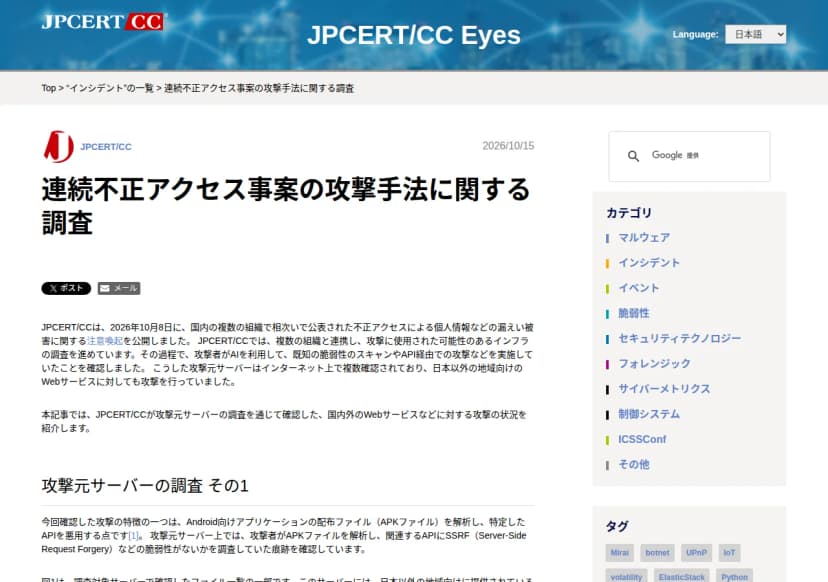Open the 注意喚起 link in the article

pos(105,341)
